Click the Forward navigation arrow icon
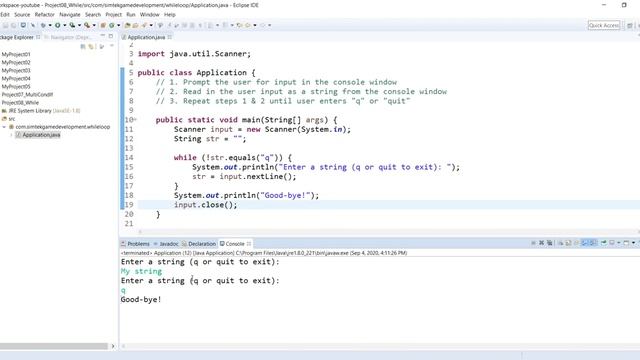 (x=262, y=25)
